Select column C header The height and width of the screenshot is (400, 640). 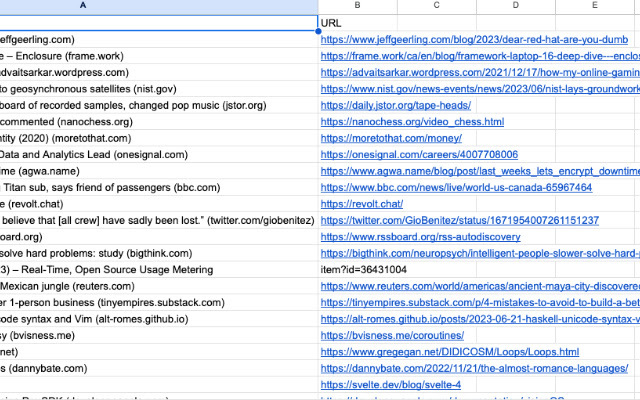(x=437, y=5)
